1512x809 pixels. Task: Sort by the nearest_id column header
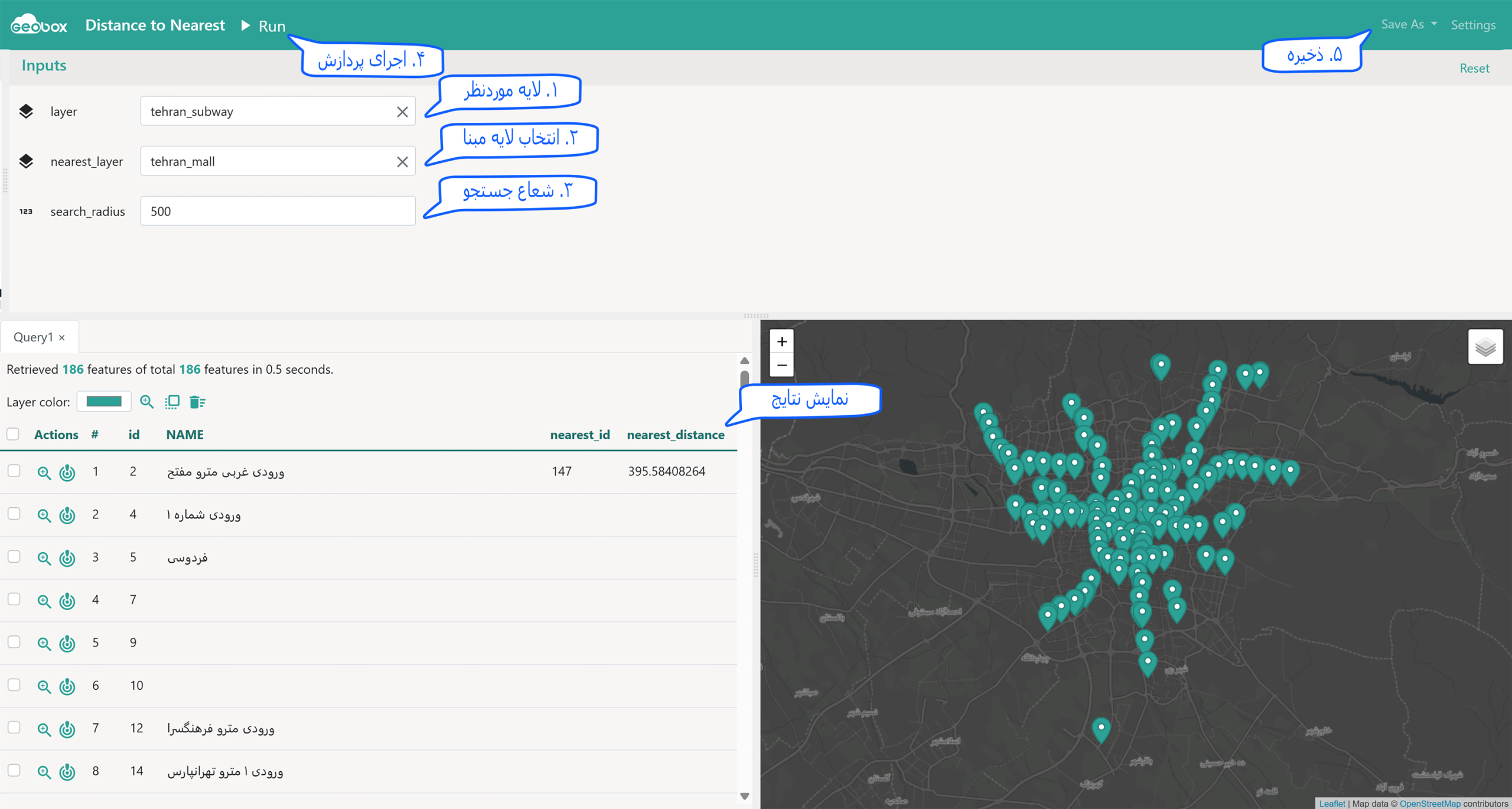point(580,435)
